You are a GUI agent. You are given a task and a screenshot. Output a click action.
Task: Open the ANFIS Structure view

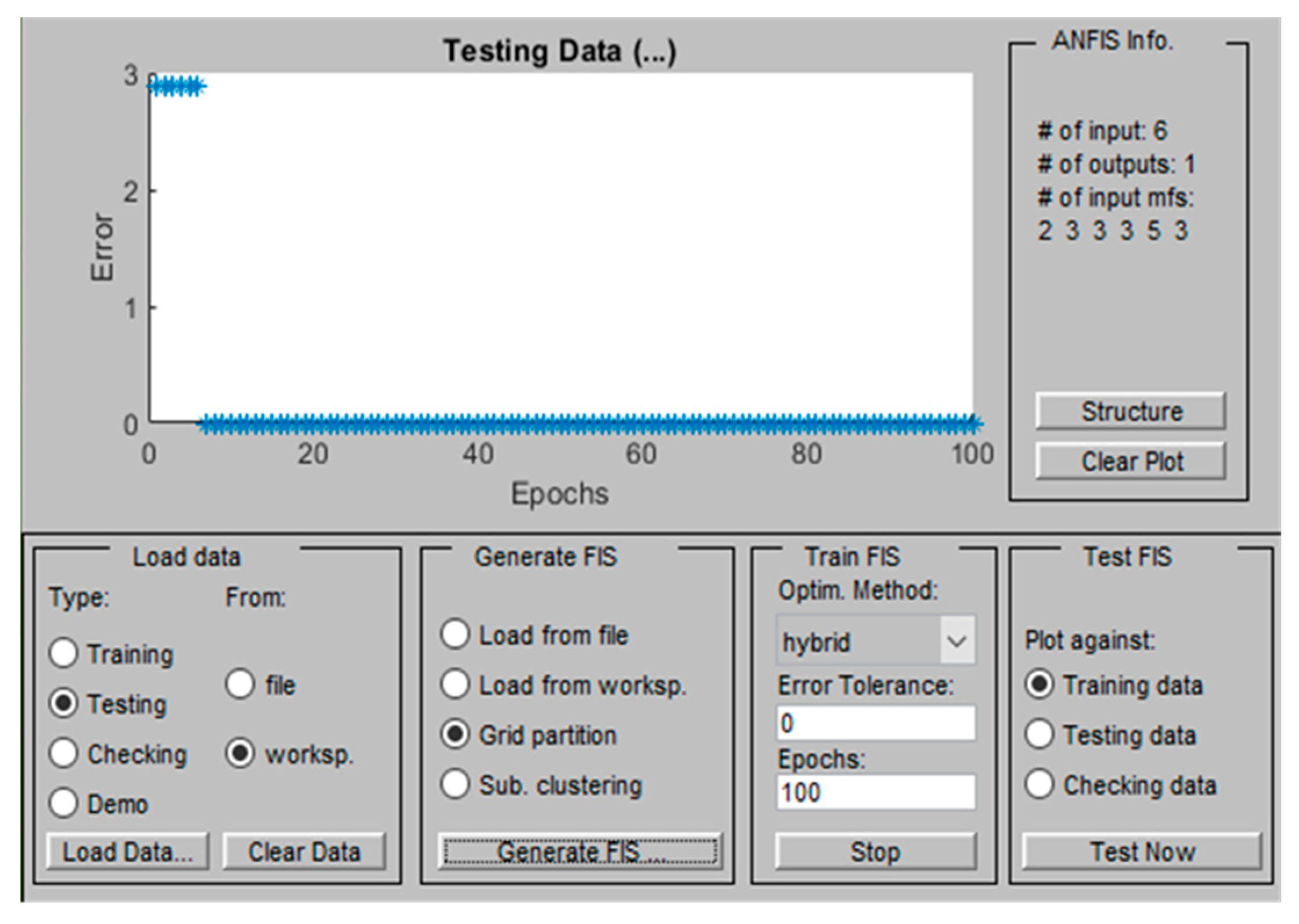click(1130, 411)
